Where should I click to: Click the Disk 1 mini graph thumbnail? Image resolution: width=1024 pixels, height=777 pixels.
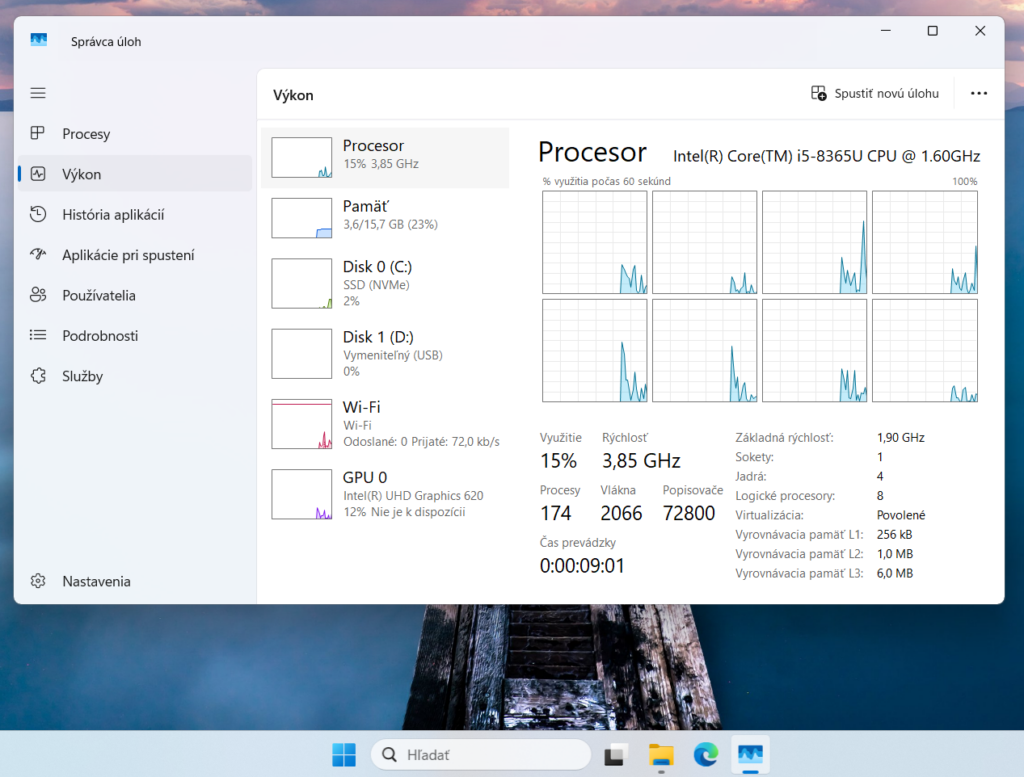click(x=301, y=354)
